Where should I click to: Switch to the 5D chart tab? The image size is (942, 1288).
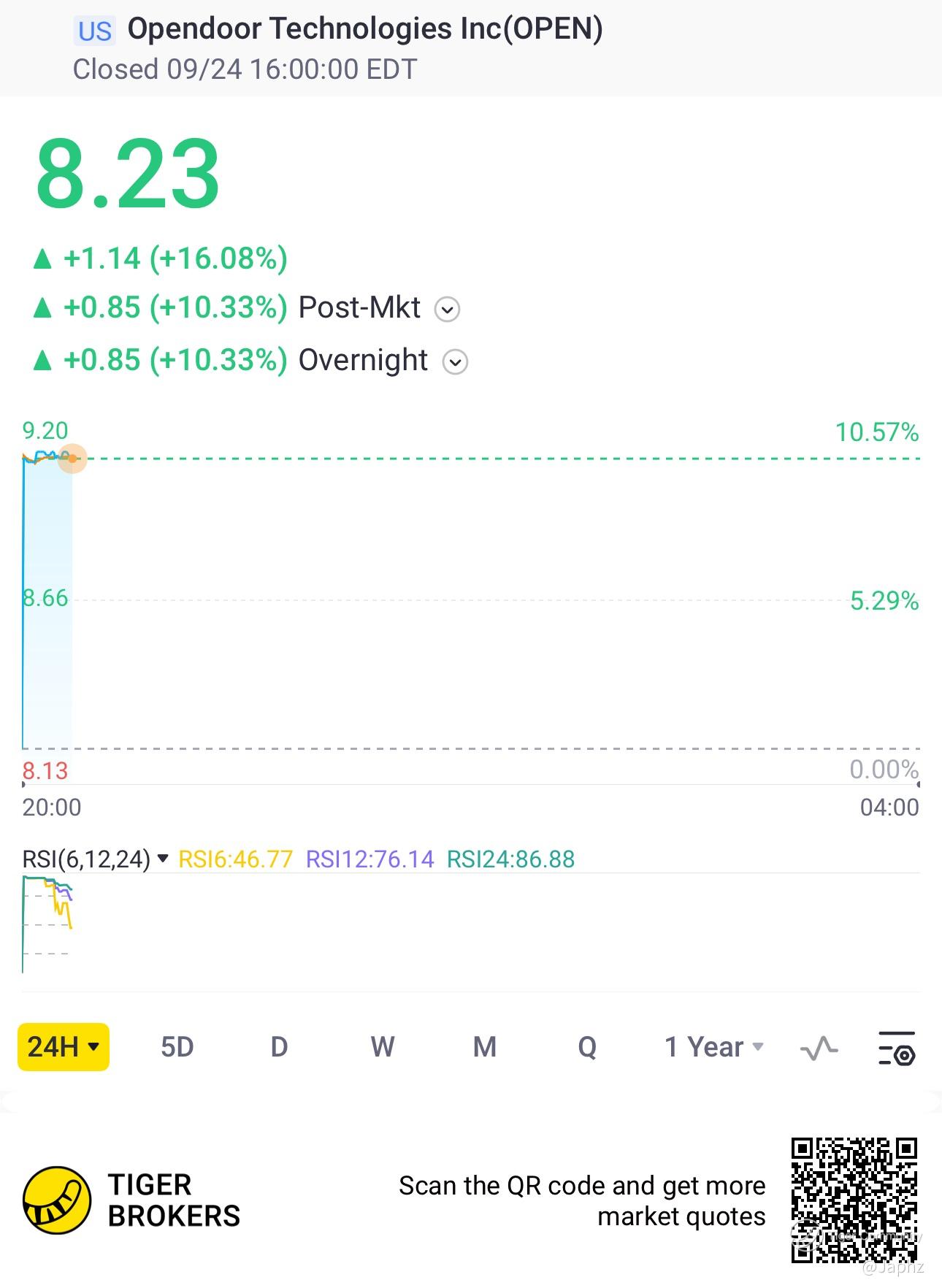(x=177, y=1047)
